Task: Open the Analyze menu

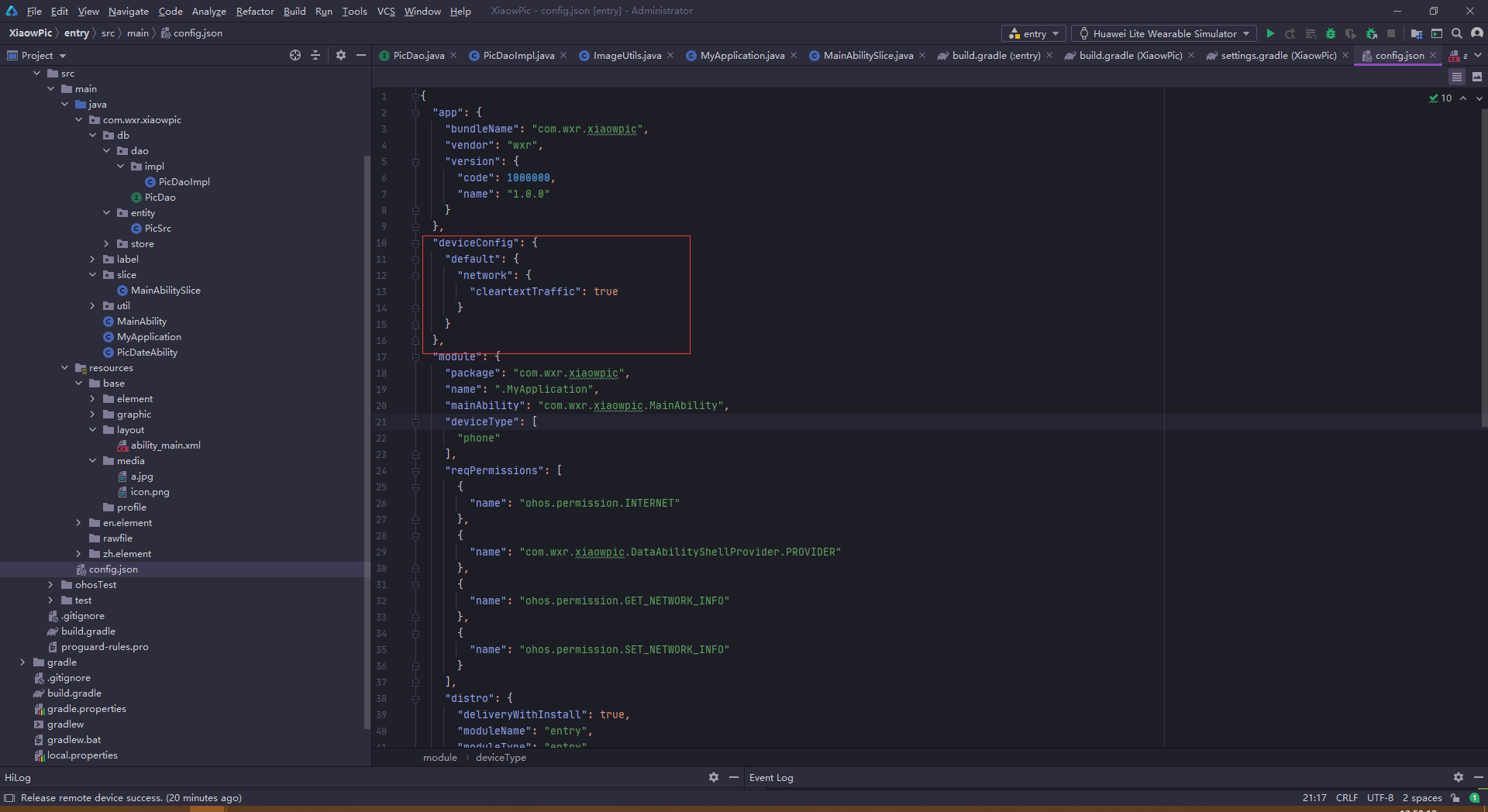Action: (x=208, y=11)
